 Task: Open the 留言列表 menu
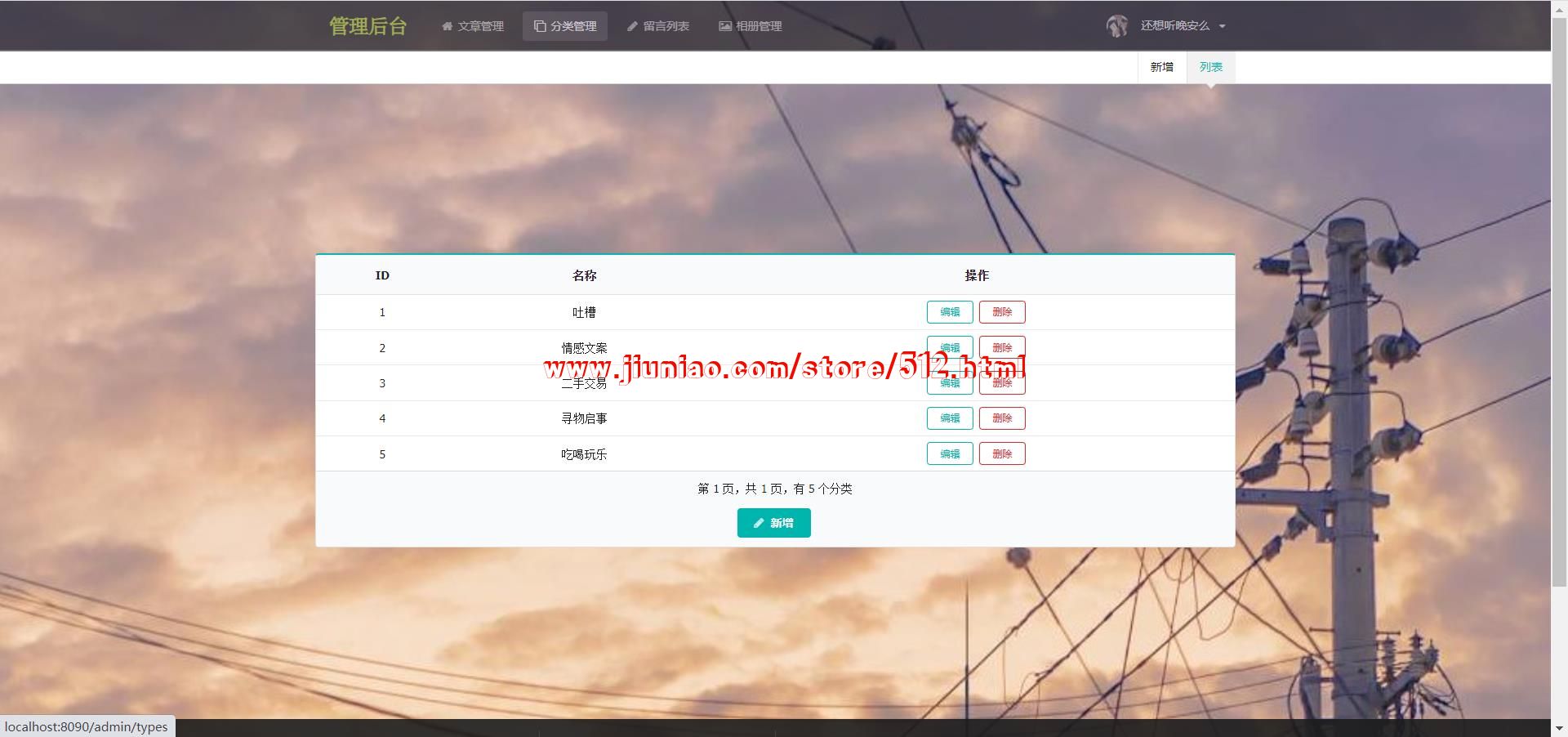pyautogui.click(x=658, y=26)
